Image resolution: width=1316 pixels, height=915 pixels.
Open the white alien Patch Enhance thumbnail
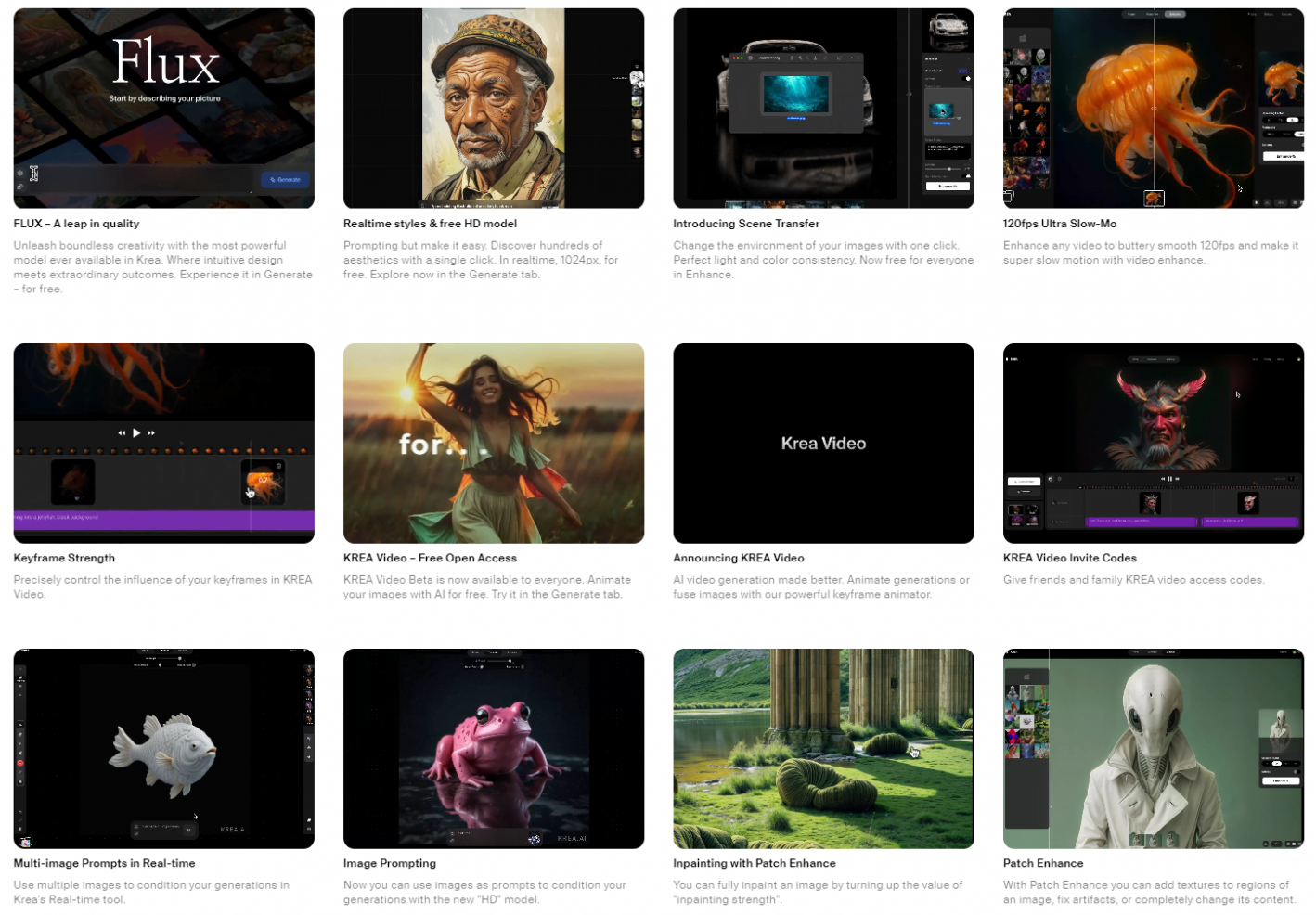(x=1154, y=748)
